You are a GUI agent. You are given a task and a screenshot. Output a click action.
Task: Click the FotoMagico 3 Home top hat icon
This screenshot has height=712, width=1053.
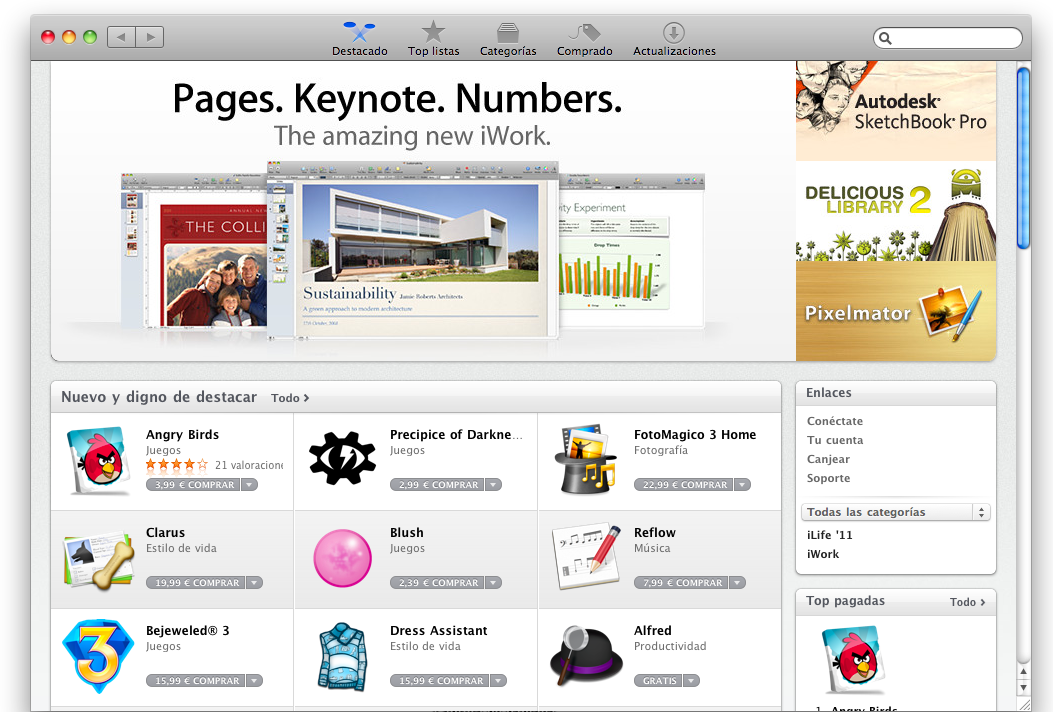[x=586, y=459]
